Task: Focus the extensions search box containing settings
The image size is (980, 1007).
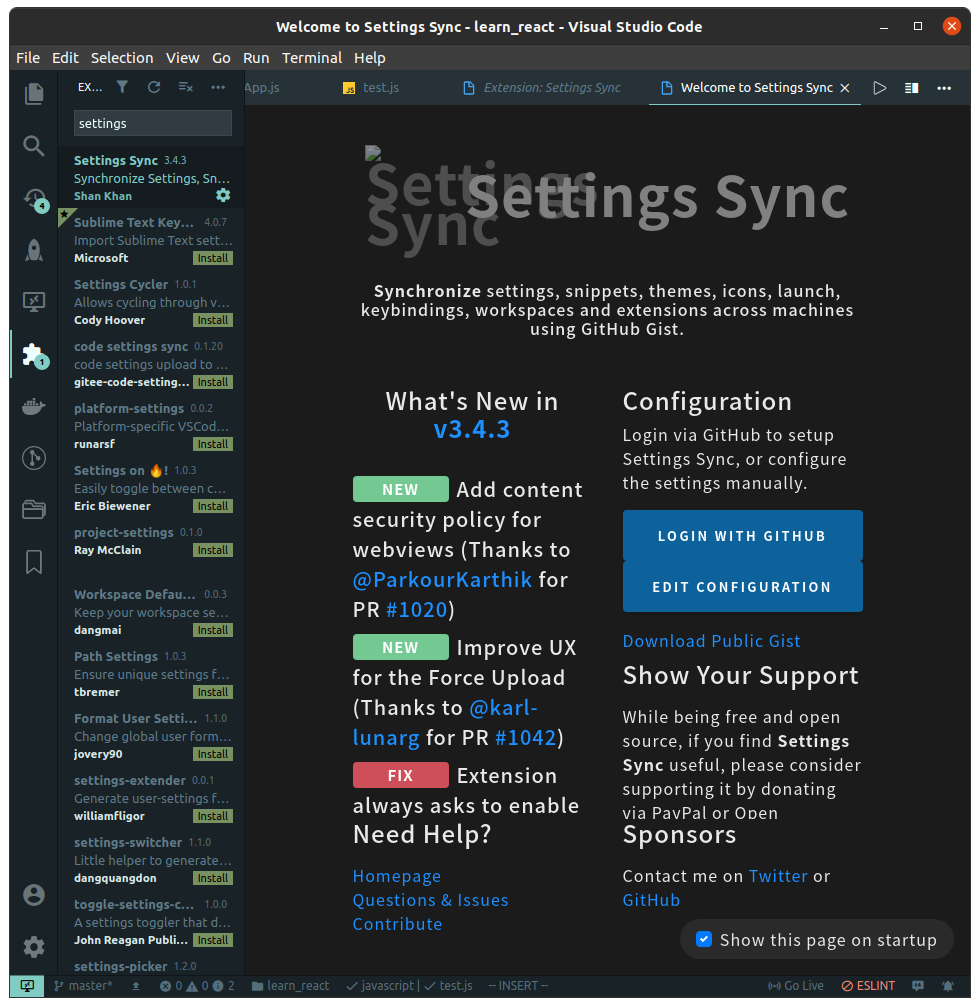Action: [x=153, y=123]
